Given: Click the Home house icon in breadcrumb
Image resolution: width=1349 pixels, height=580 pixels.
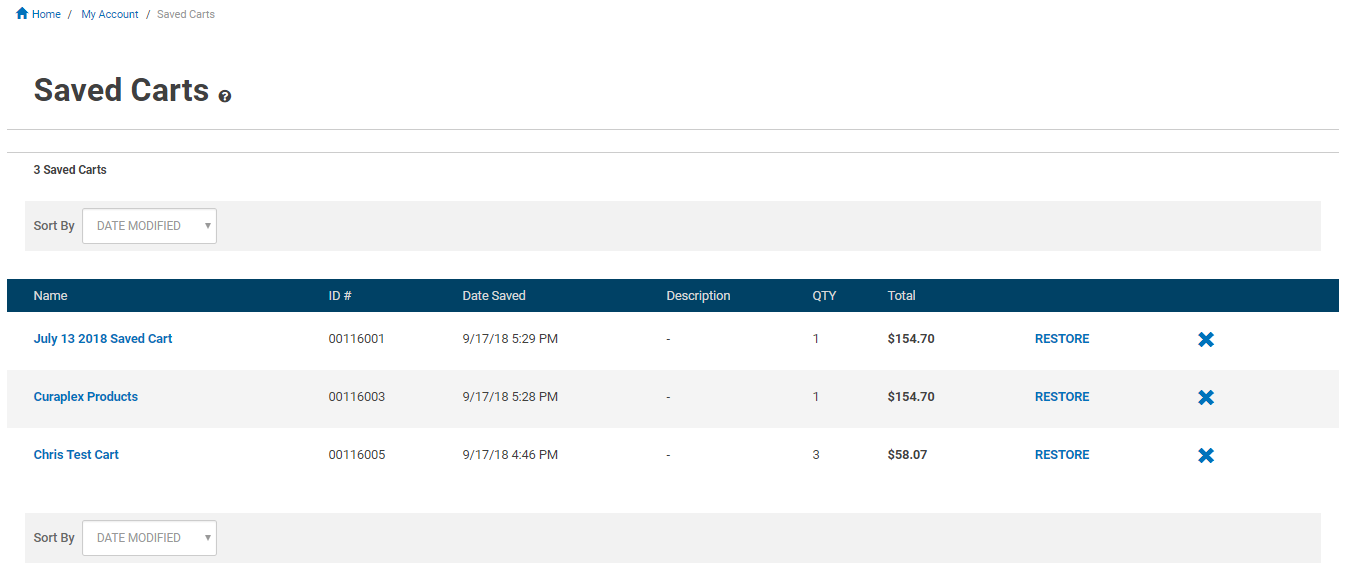Looking at the screenshot, I should tap(22, 14).
